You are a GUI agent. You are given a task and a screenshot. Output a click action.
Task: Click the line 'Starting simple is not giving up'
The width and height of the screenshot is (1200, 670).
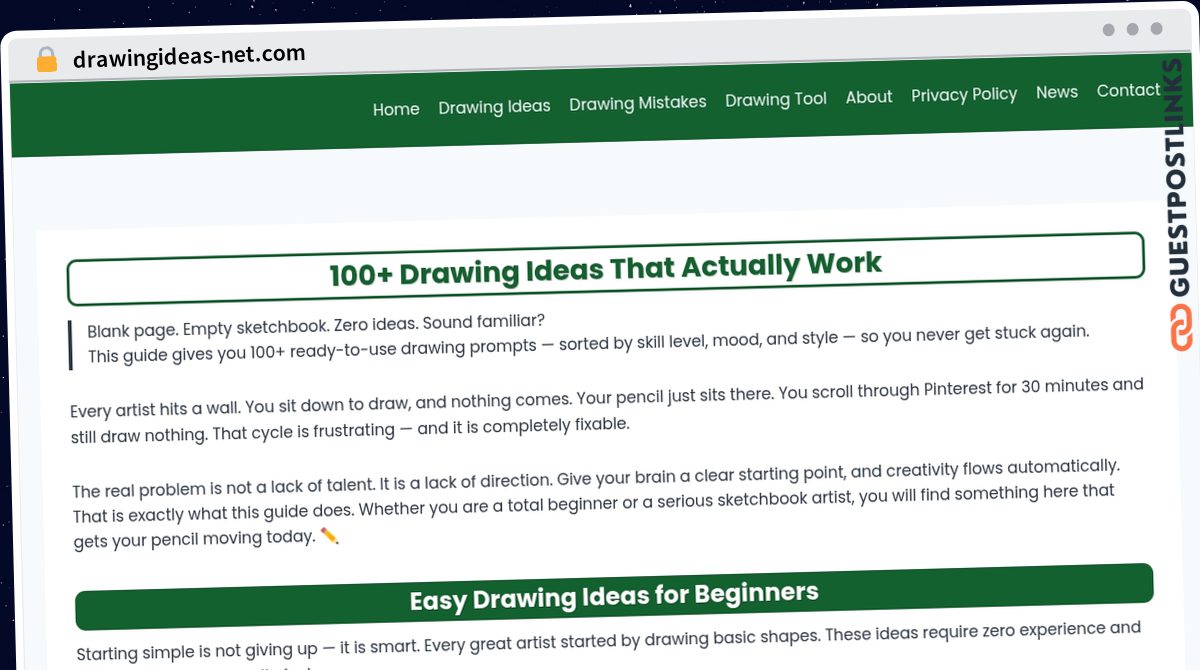(609, 641)
